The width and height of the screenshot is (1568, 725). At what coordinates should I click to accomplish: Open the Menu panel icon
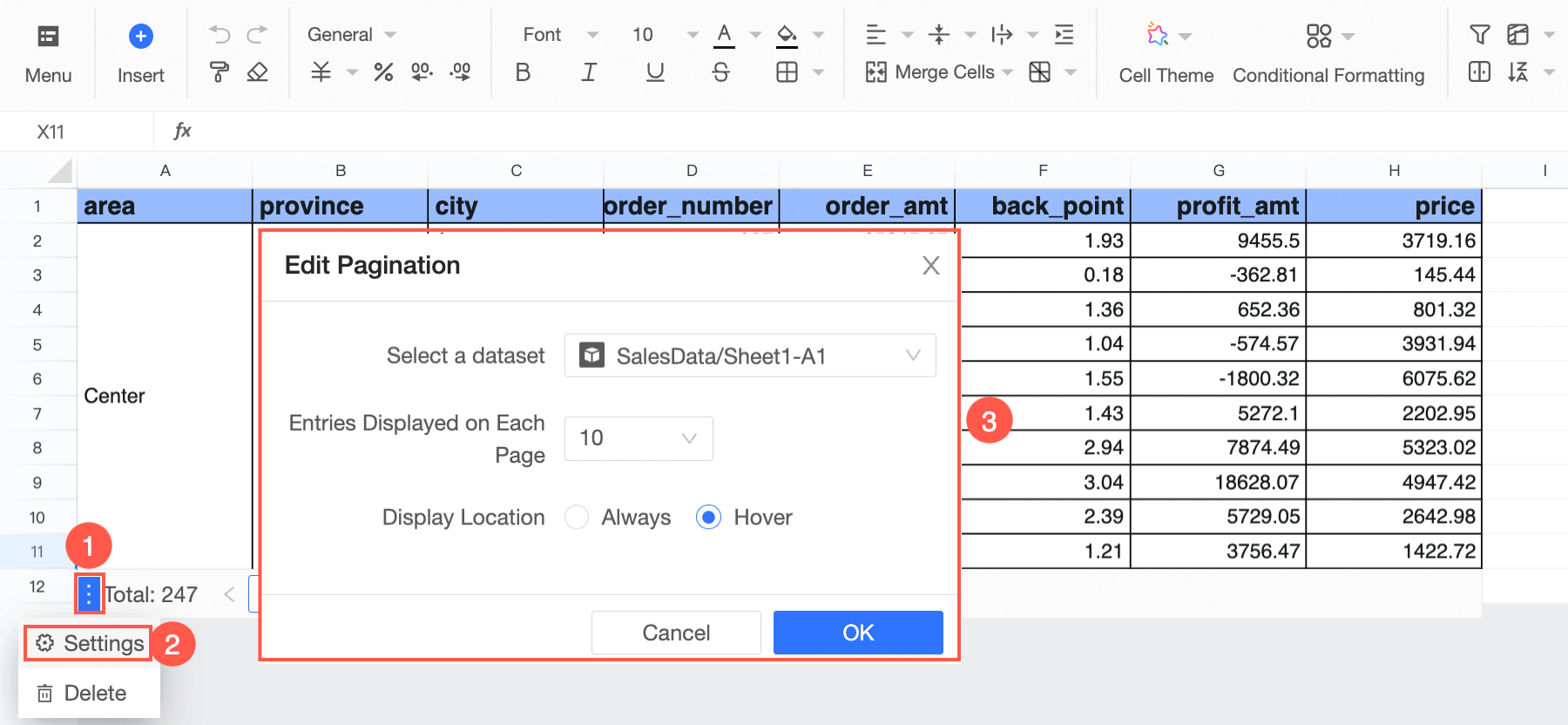click(48, 36)
